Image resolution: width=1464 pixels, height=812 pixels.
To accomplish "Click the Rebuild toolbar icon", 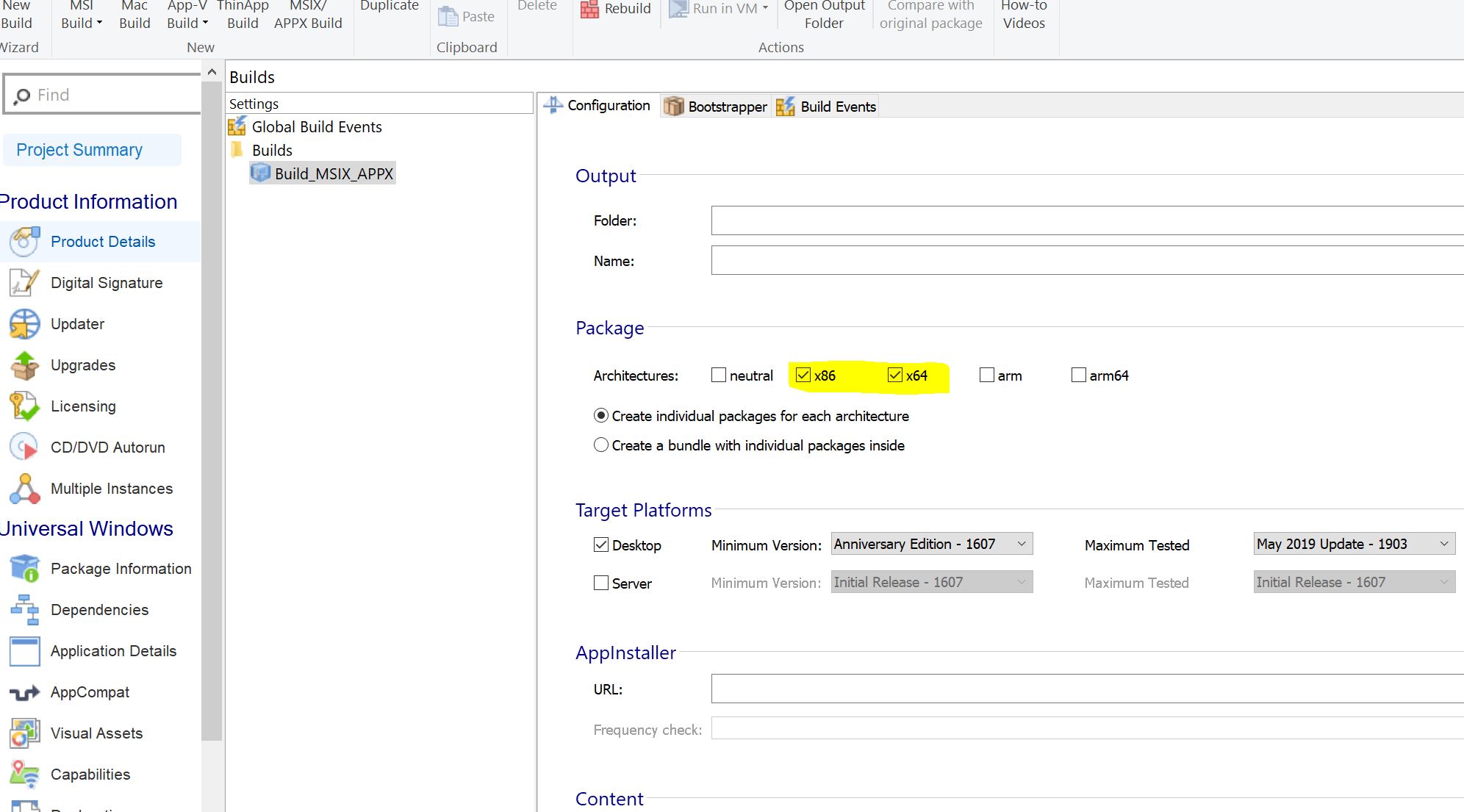I will click(589, 9).
